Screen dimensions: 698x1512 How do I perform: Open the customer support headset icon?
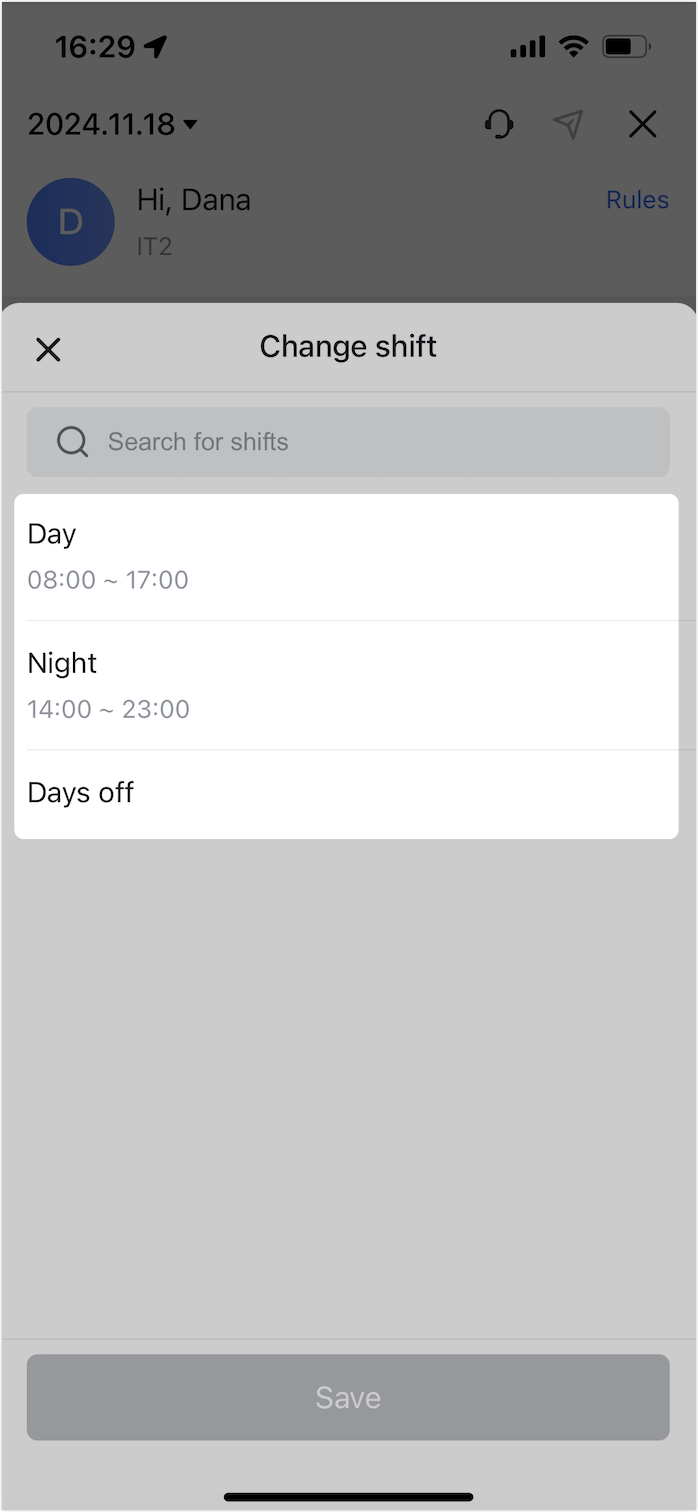[499, 124]
